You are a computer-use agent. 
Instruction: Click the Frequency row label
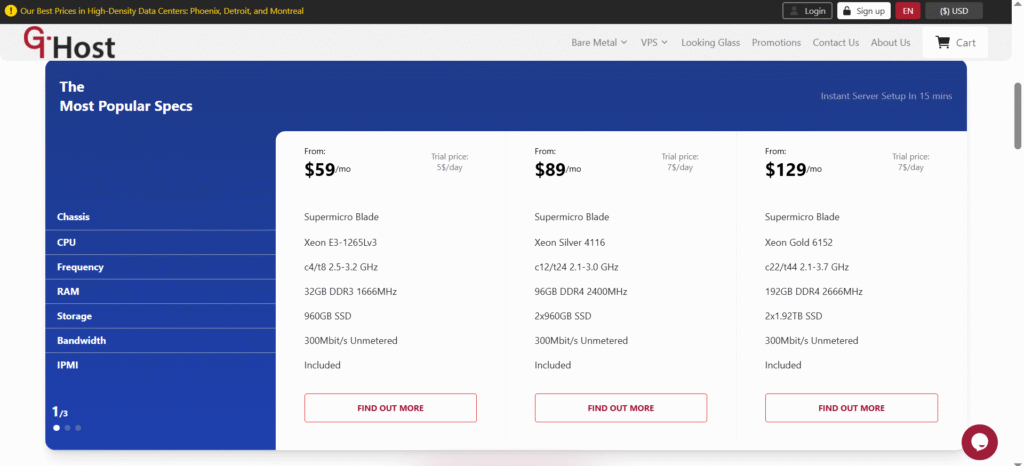click(x=80, y=267)
